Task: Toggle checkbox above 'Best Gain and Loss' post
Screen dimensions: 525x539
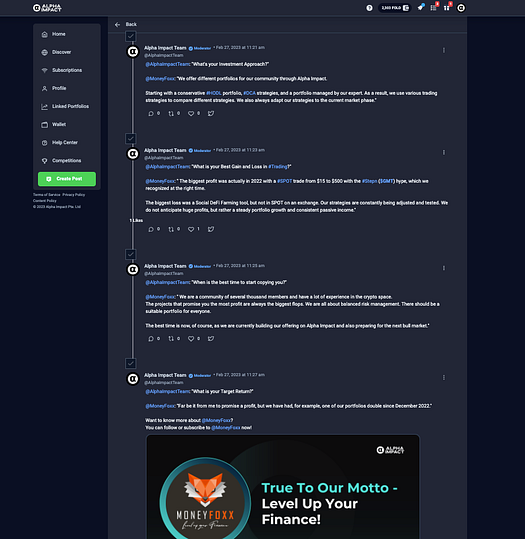Action: click(x=130, y=139)
